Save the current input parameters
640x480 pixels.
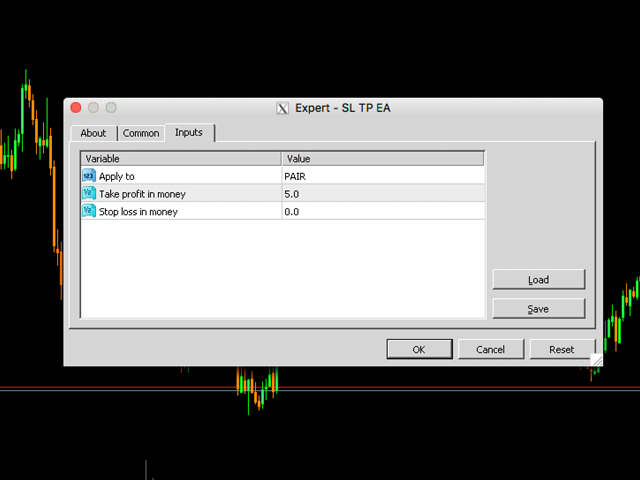pos(539,309)
